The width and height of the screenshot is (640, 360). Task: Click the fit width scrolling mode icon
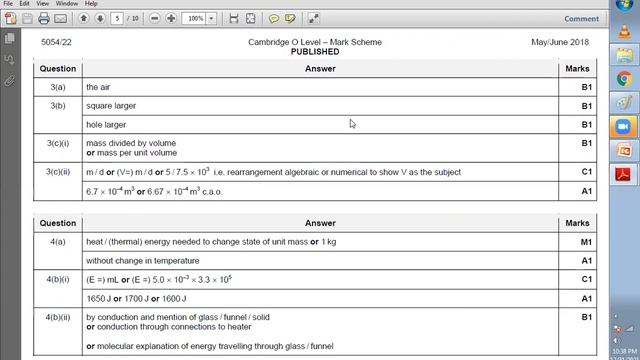click(x=233, y=18)
